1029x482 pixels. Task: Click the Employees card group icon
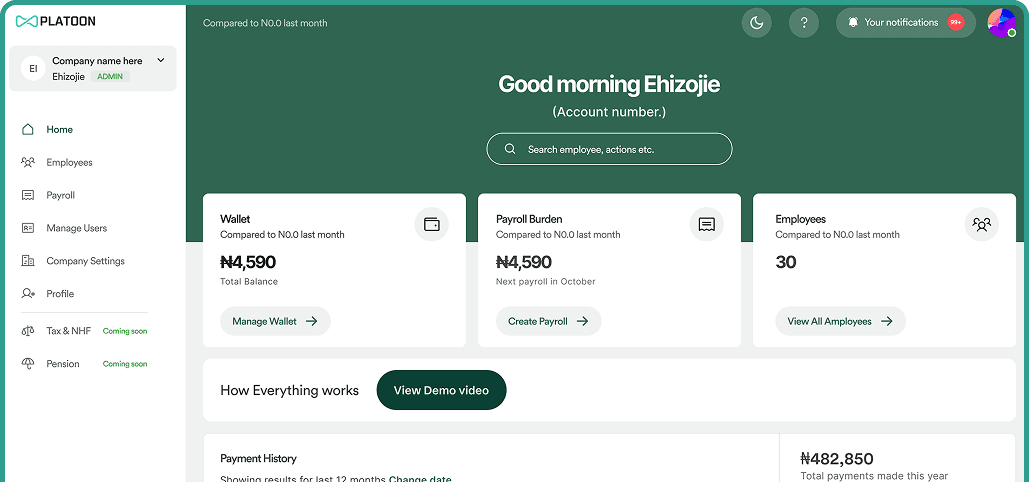point(981,224)
